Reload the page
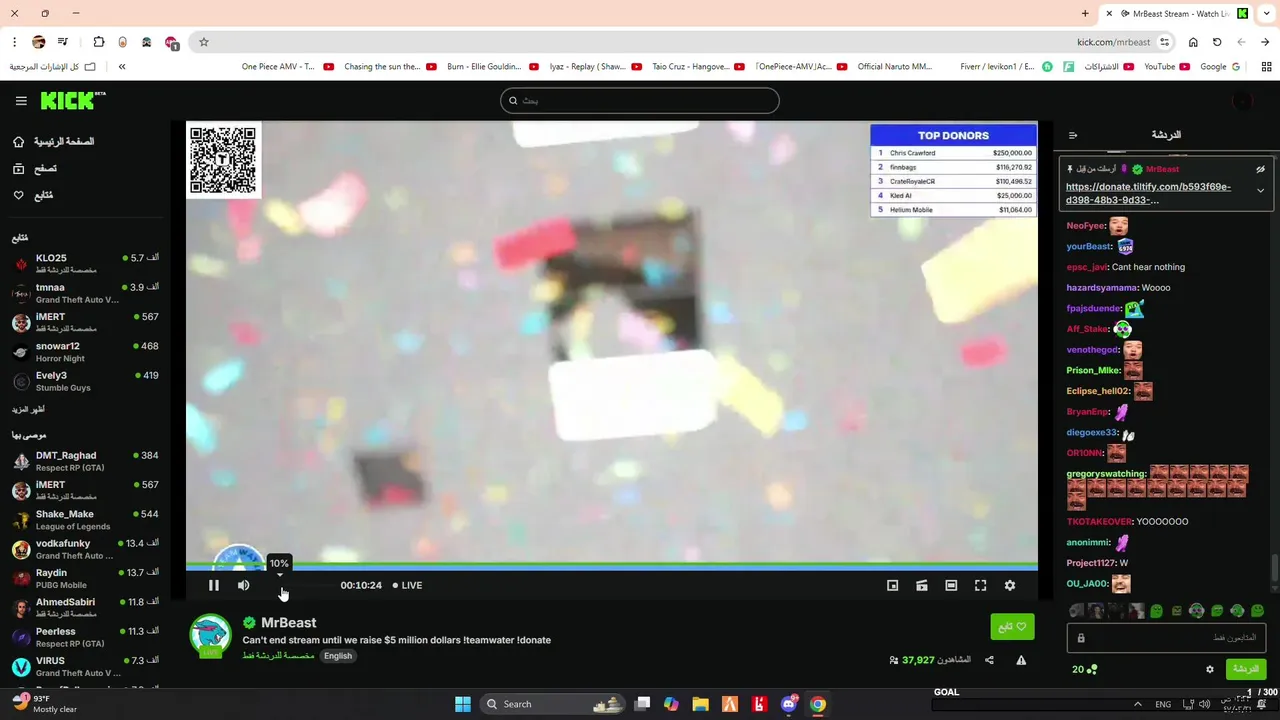This screenshot has height=720, width=1280. point(1217,42)
